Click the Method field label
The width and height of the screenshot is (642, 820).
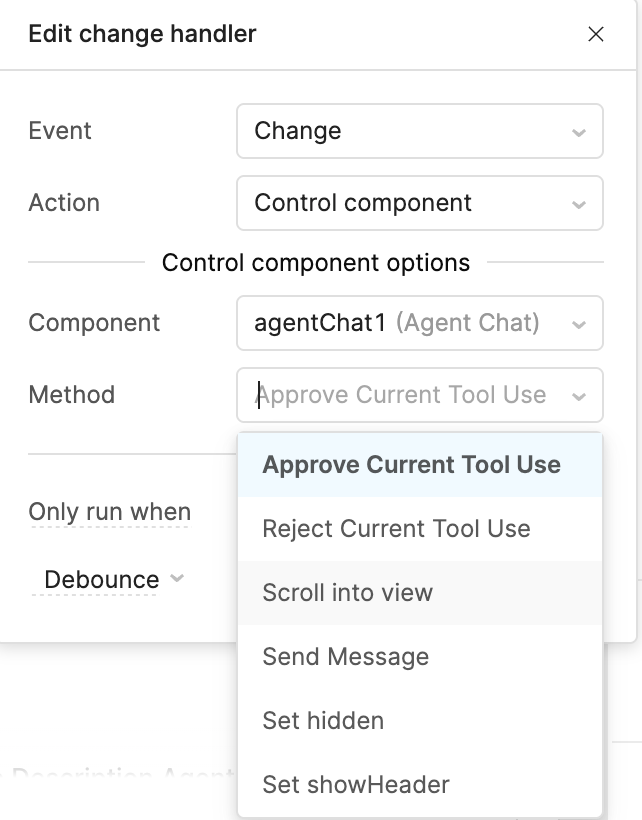[71, 395]
